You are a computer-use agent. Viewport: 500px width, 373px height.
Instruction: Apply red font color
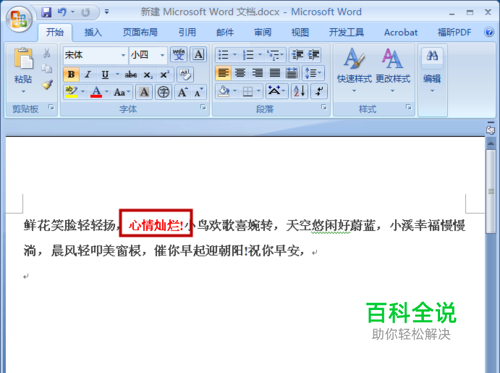(96, 92)
